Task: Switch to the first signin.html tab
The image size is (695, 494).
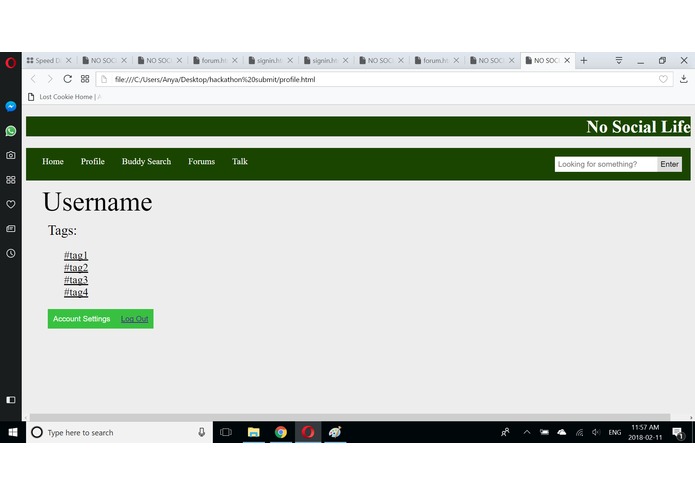Action: (269, 60)
